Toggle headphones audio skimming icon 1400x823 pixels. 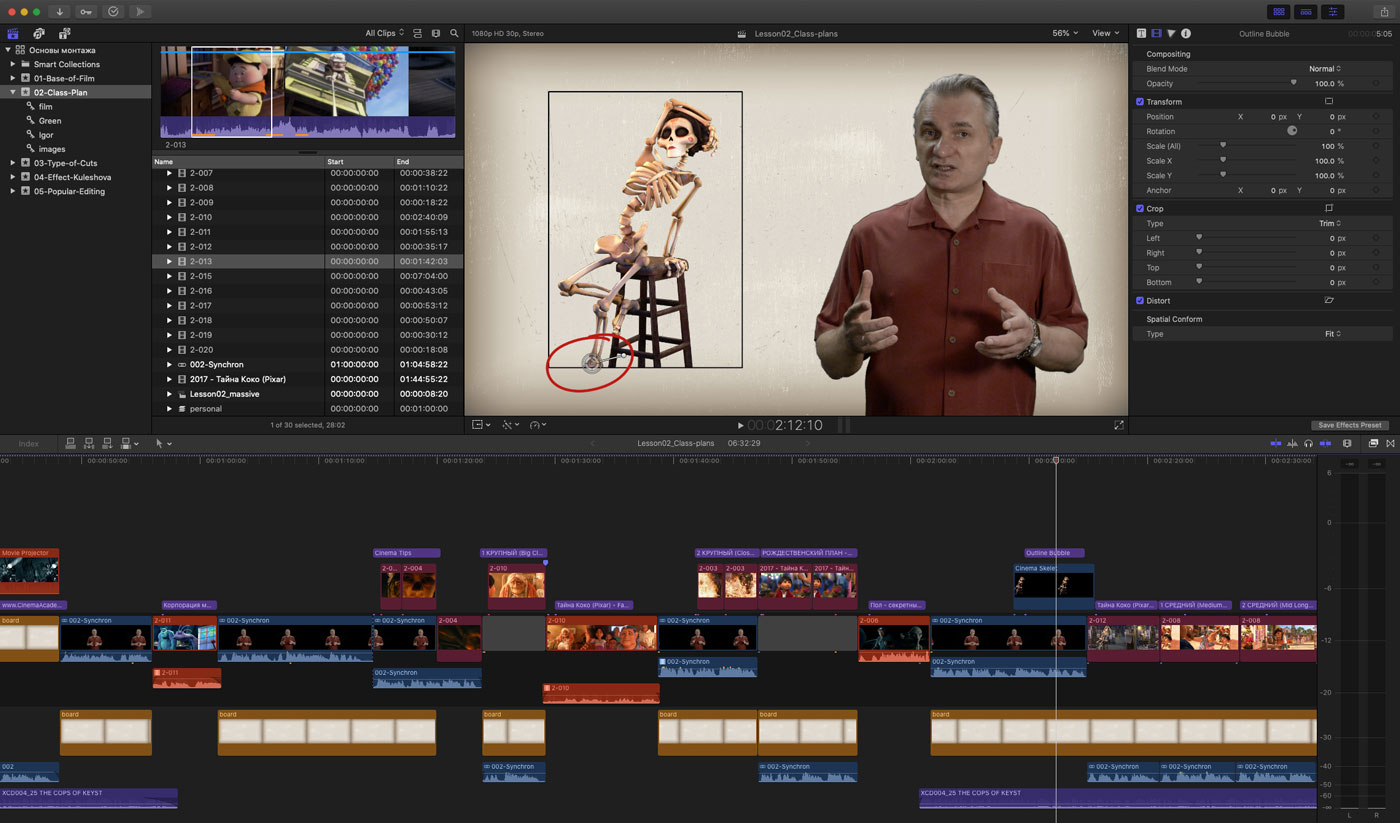point(1309,443)
